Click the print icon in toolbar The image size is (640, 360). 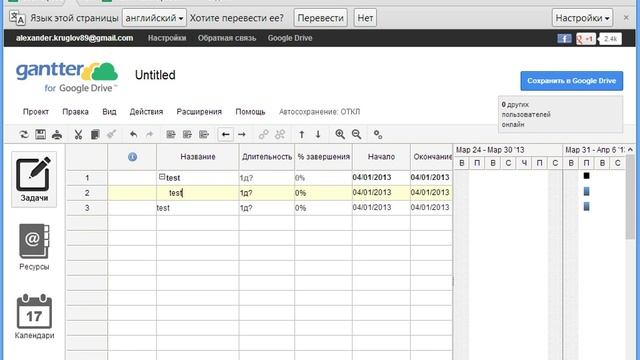(x=57, y=134)
